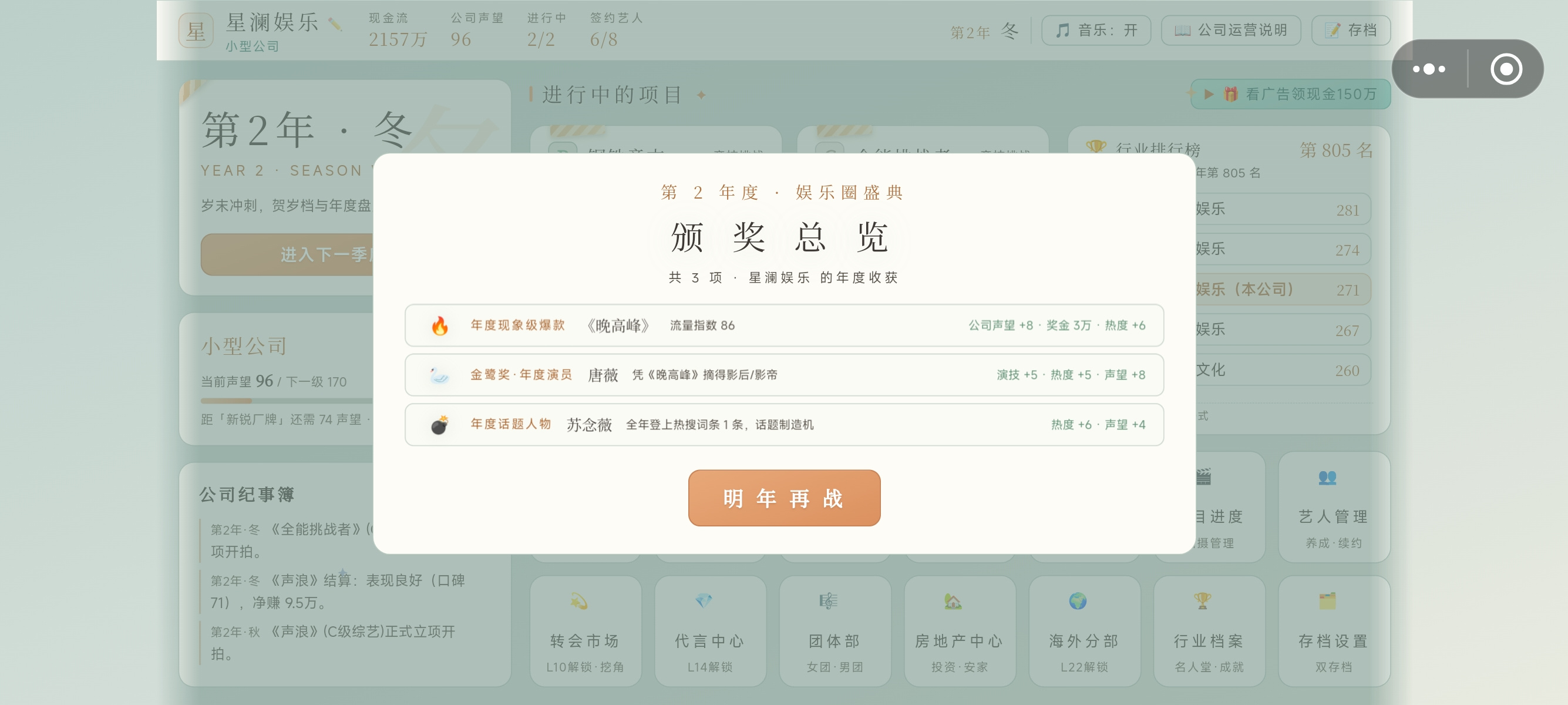Tap the mini-program close circle icon
The height and width of the screenshot is (705, 1568).
(1506, 69)
